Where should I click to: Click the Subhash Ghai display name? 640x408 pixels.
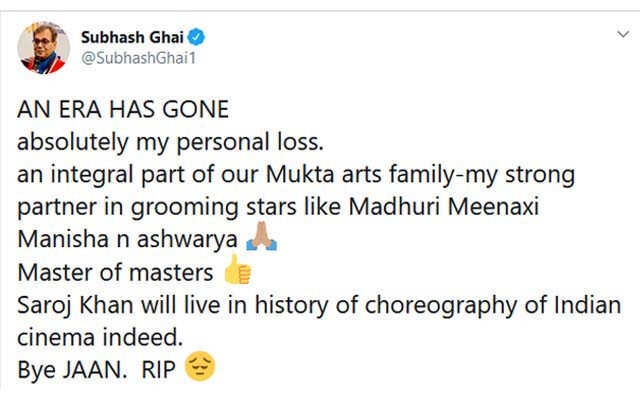coord(132,38)
